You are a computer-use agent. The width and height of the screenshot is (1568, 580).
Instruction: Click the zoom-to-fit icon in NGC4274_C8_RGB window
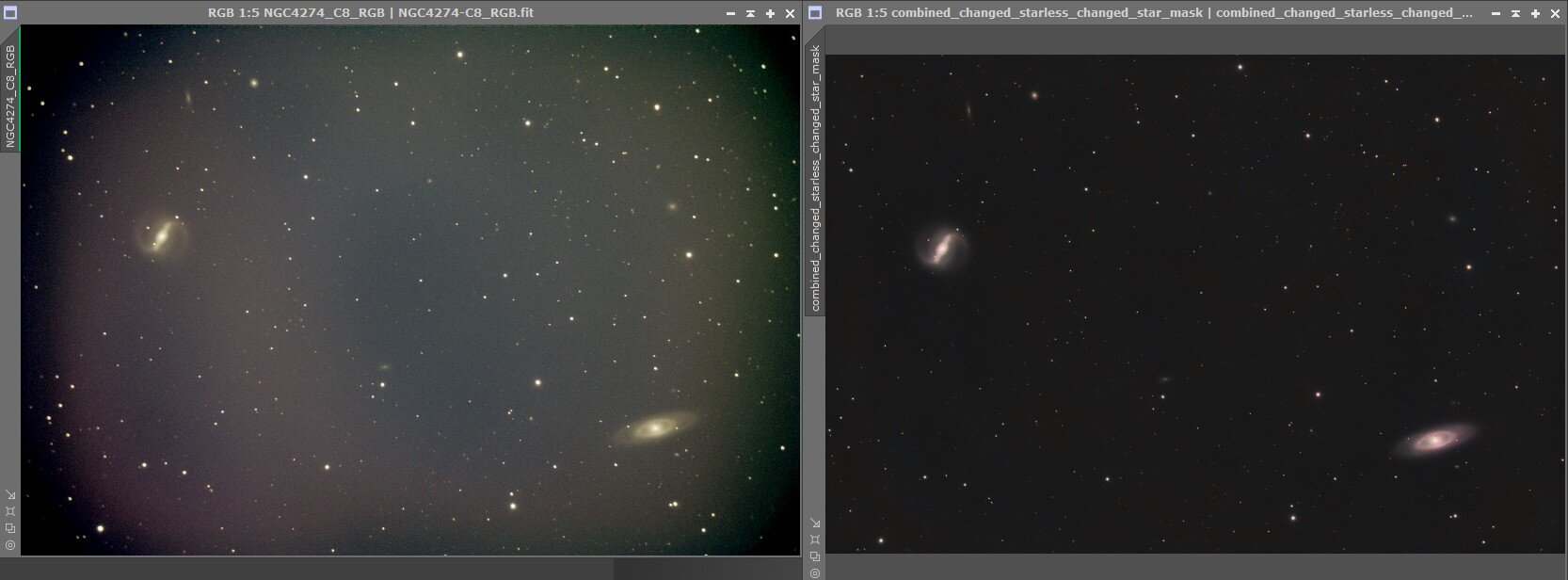[x=10, y=511]
